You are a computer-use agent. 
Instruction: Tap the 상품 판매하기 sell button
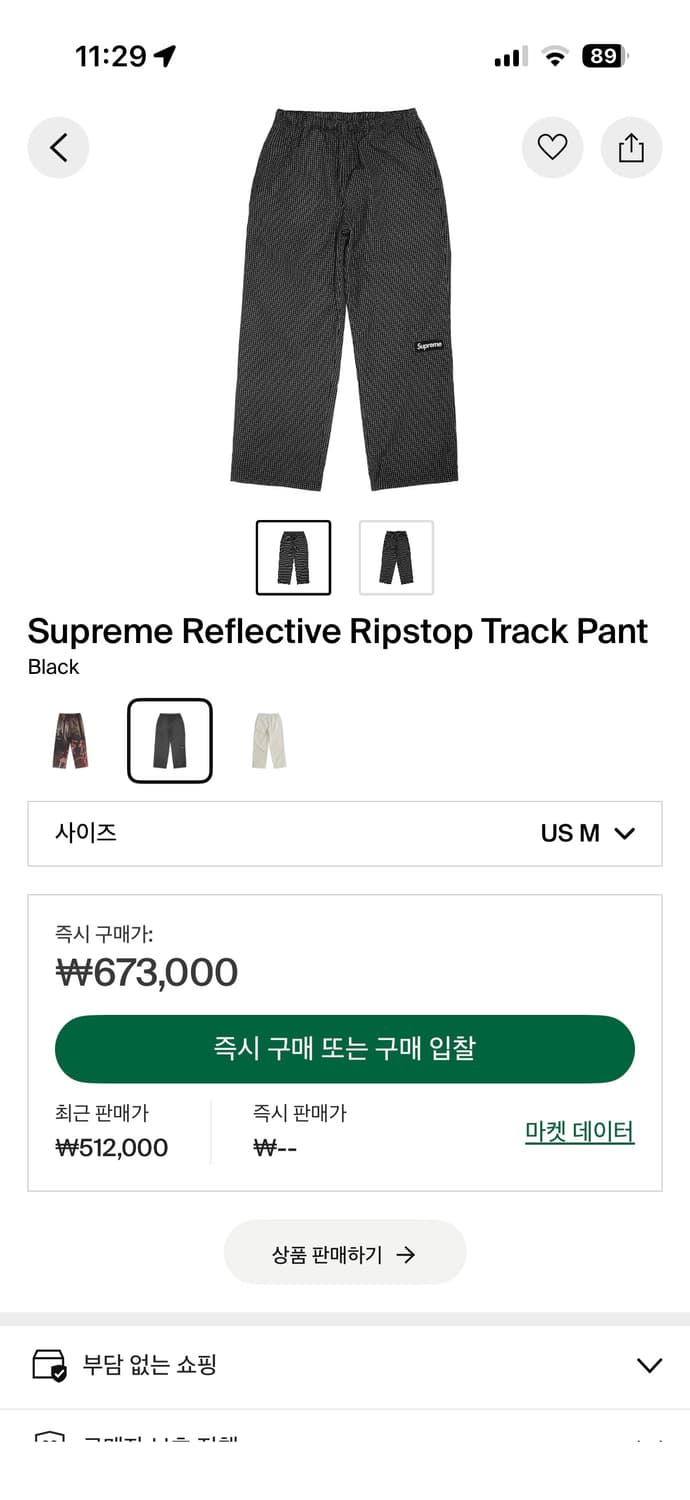pyautogui.click(x=345, y=1252)
